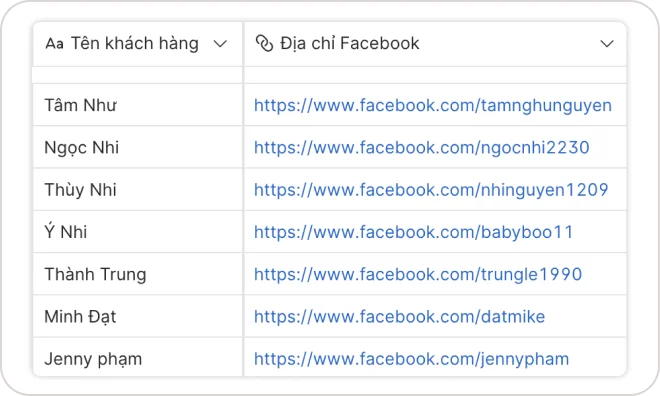Follow the nhinguyen1209 Facebook link

(431, 190)
